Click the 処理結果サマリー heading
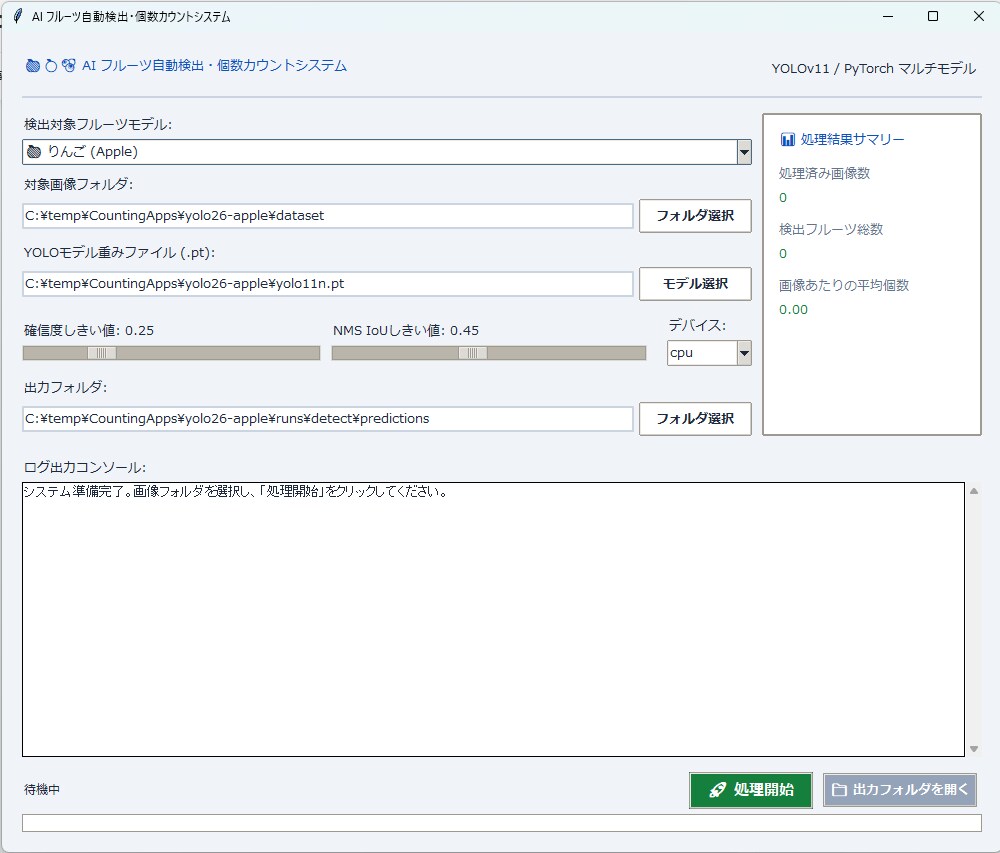 (852, 139)
